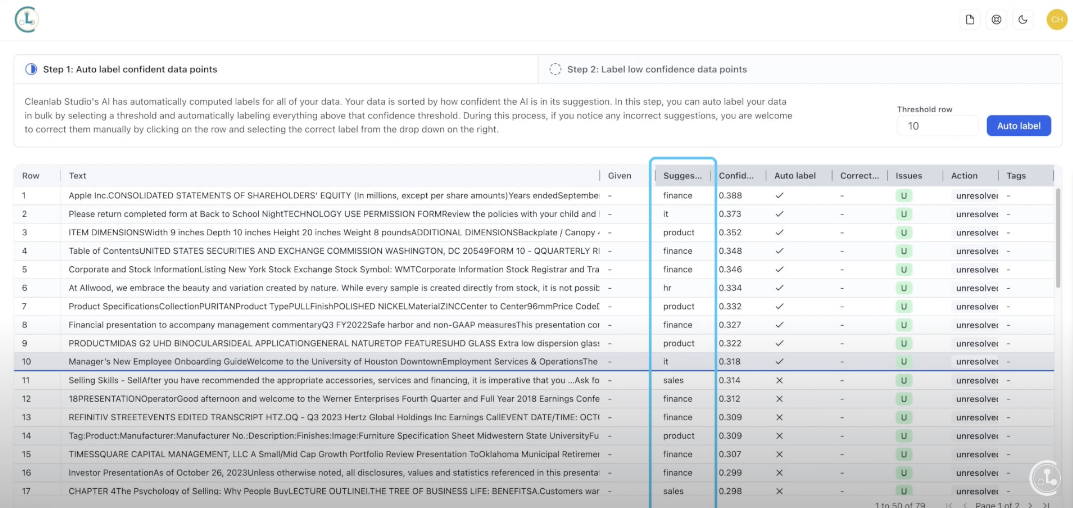The width and height of the screenshot is (1073, 508).
Task: Click the auto label checkmark in row 10
Action: 779,361
